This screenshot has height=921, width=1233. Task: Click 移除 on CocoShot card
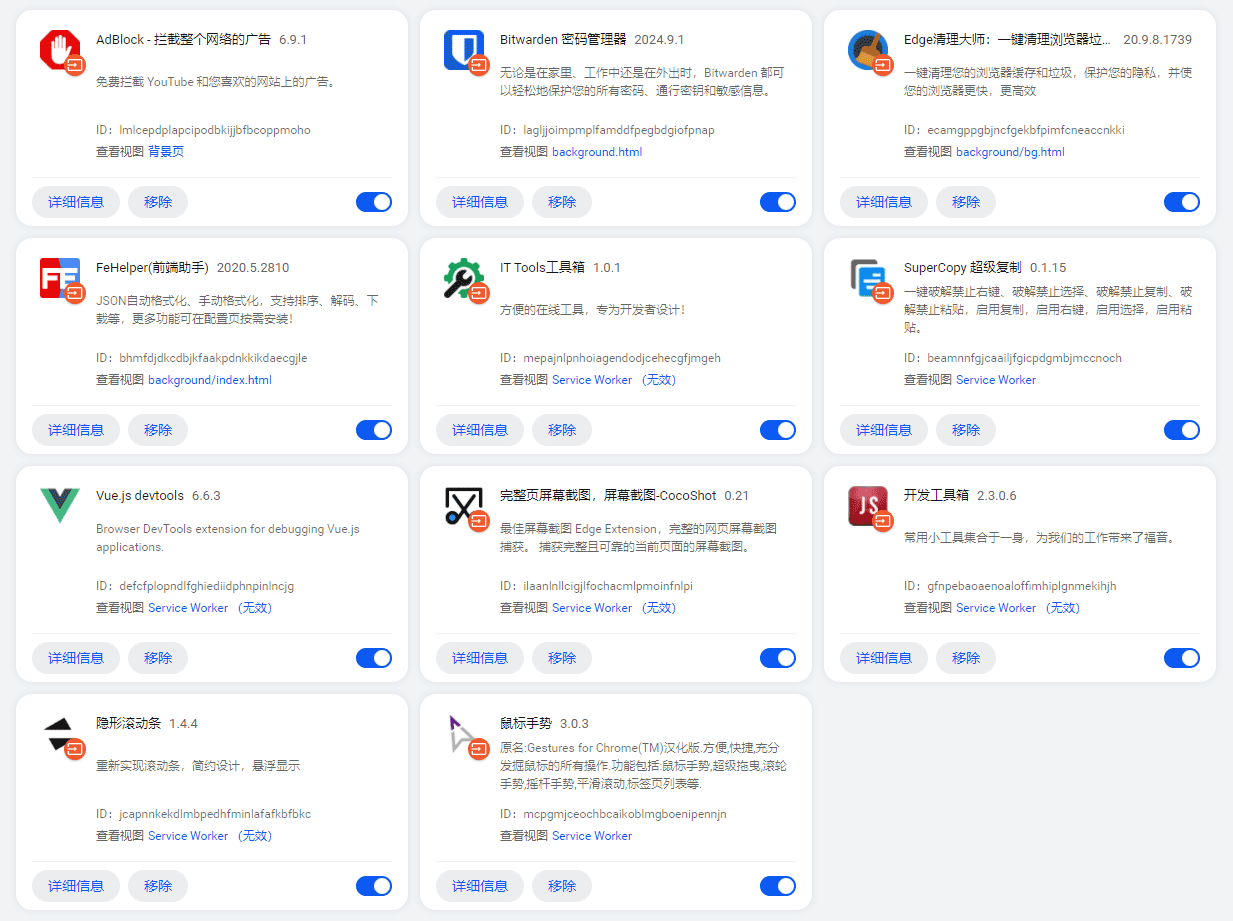point(562,658)
